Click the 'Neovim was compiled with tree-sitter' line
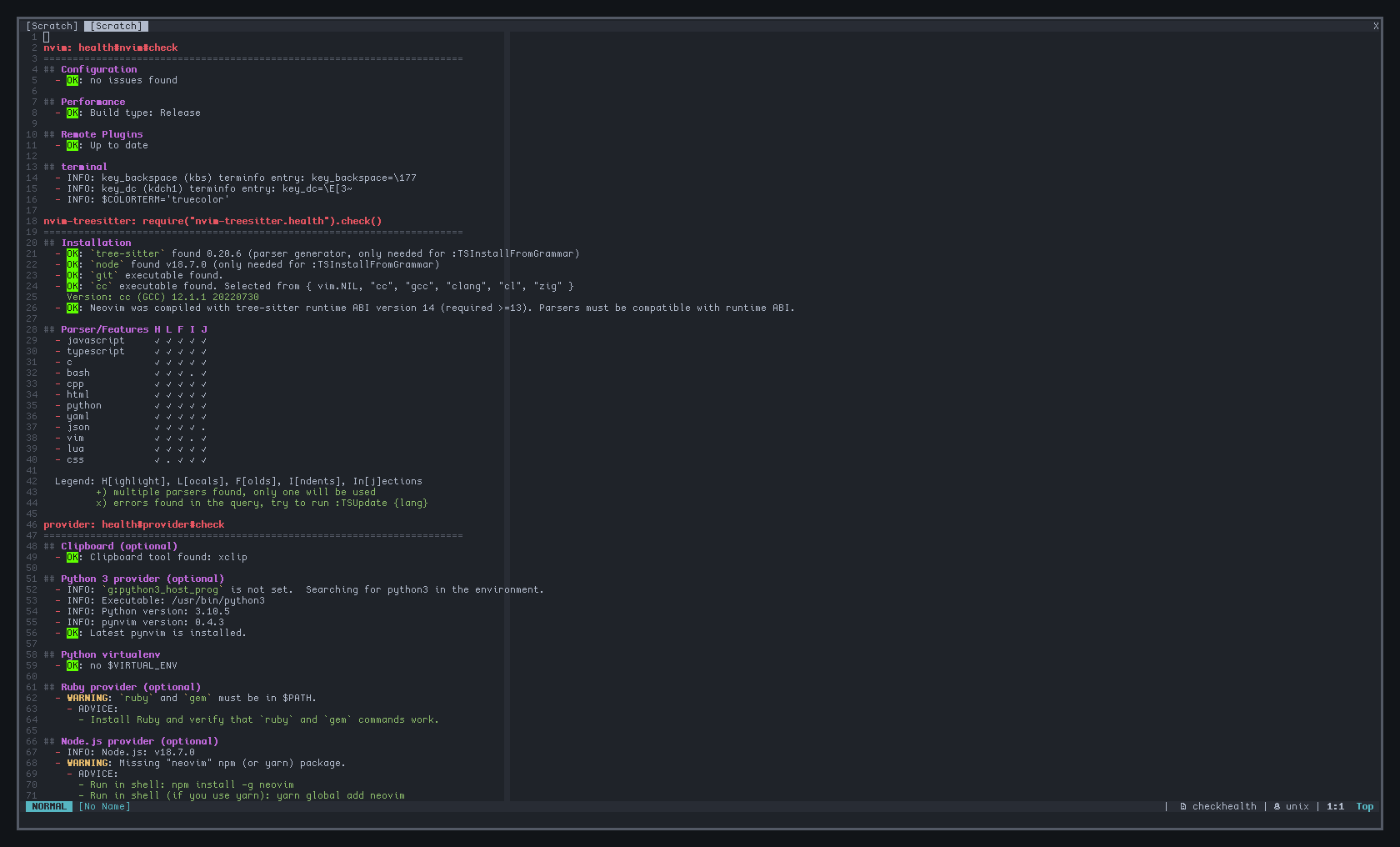This screenshot has width=1400, height=847. point(425,308)
